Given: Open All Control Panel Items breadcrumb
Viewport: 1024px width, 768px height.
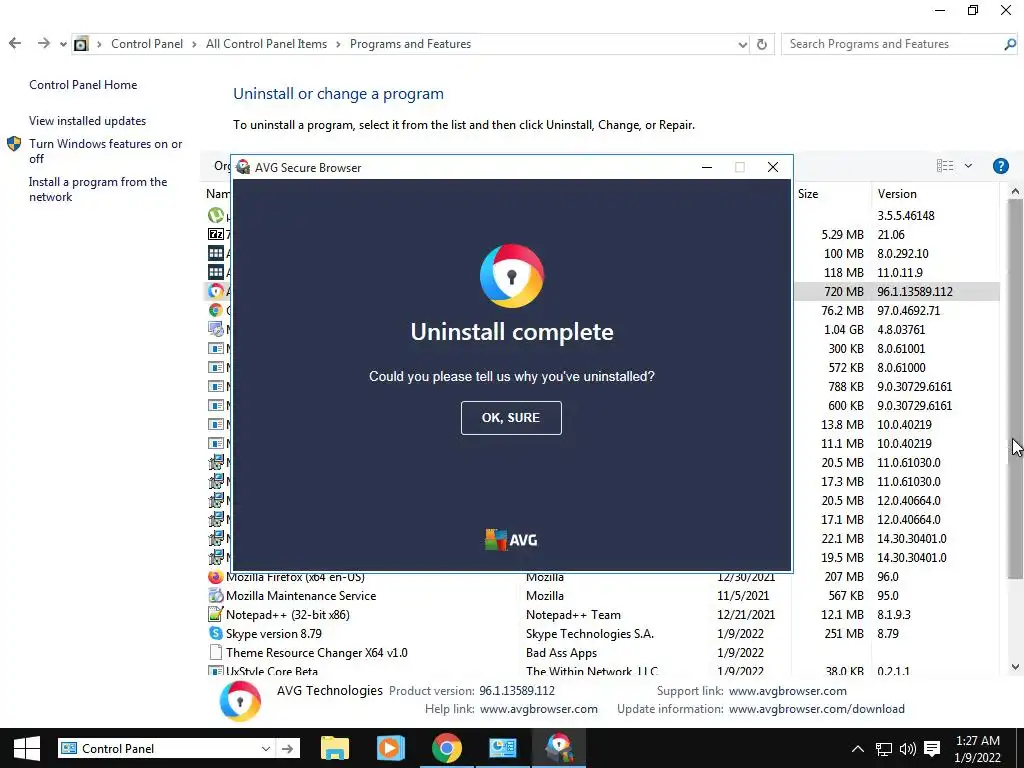Looking at the screenshot, I should (266, 44).
